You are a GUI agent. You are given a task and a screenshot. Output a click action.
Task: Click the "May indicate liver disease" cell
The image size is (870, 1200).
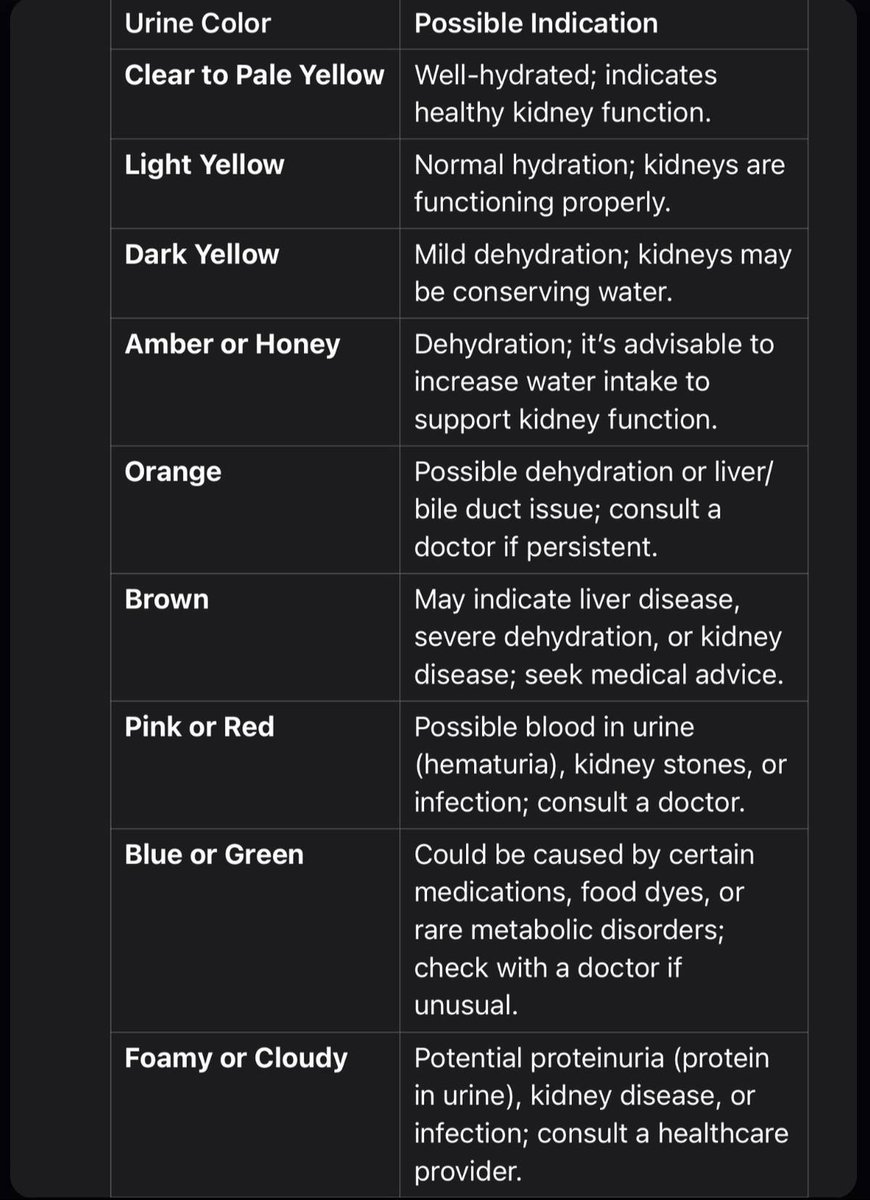598,637
